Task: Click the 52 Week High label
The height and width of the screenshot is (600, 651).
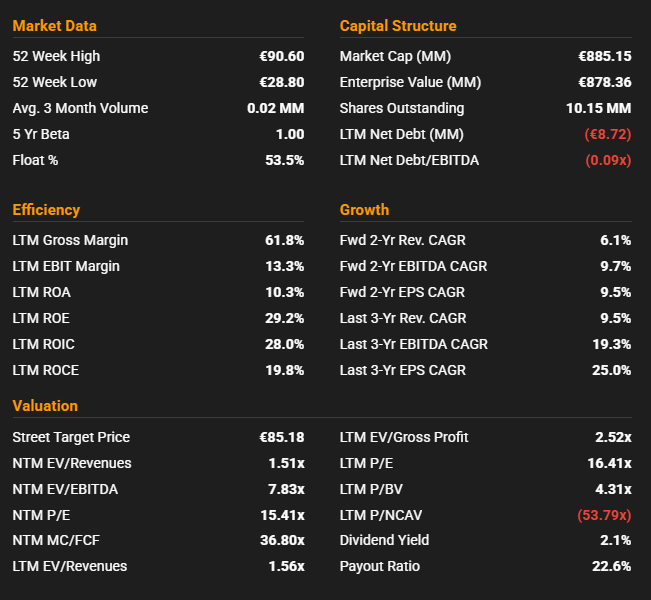Action: 56,56
